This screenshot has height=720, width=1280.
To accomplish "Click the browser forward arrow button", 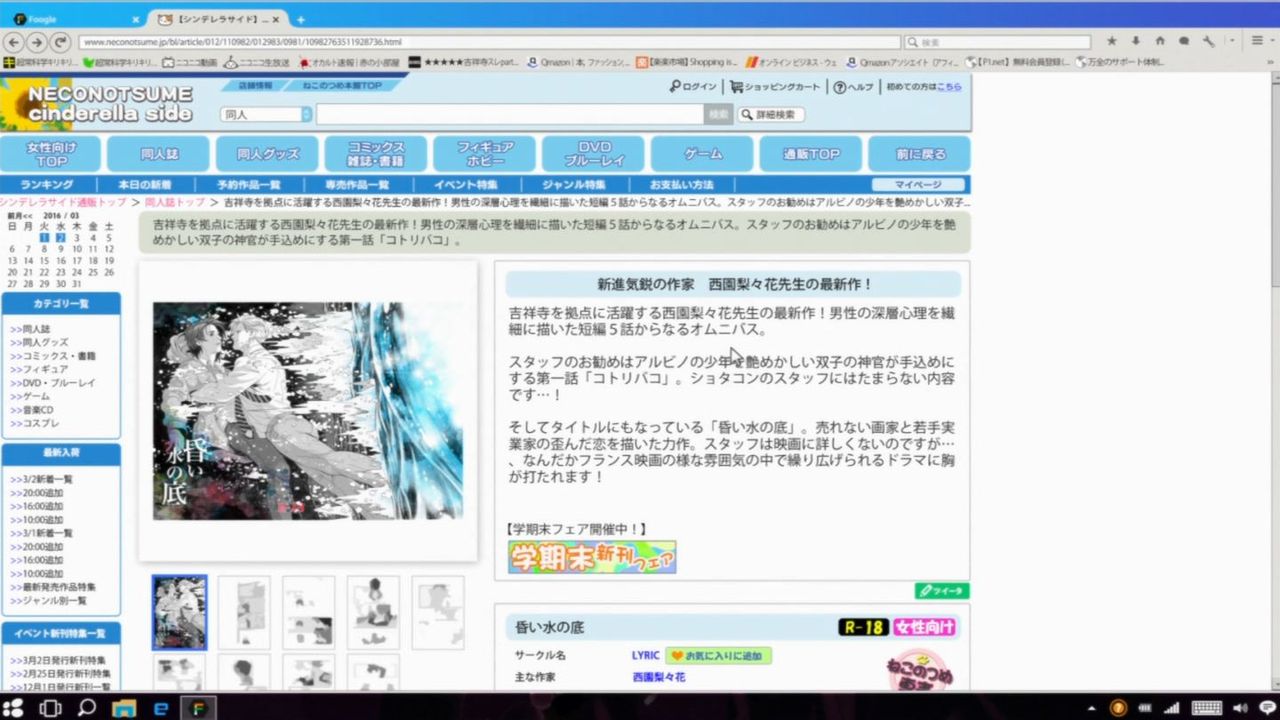I will (x=37, y=42).
